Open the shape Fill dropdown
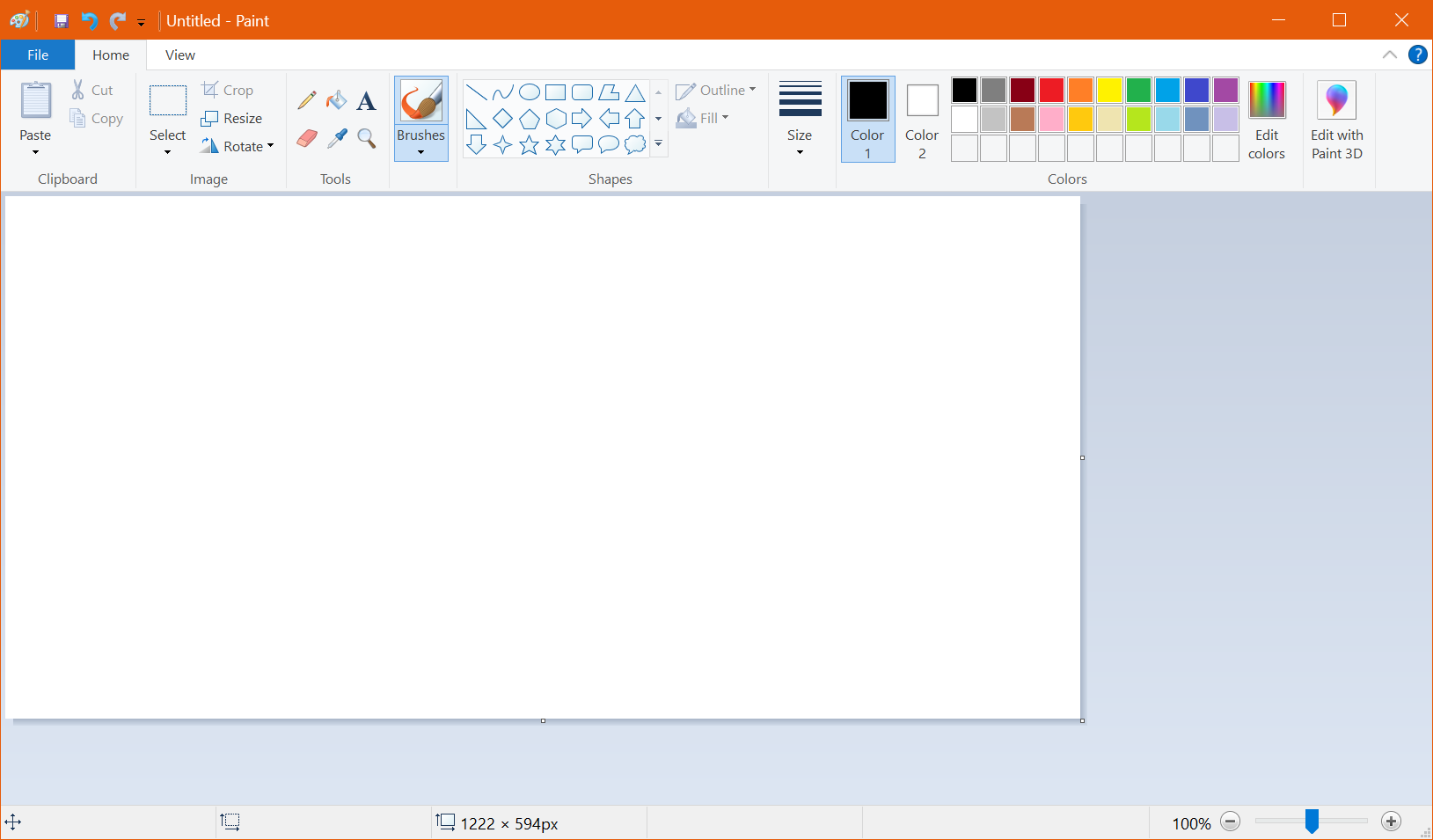 [703, 118]
